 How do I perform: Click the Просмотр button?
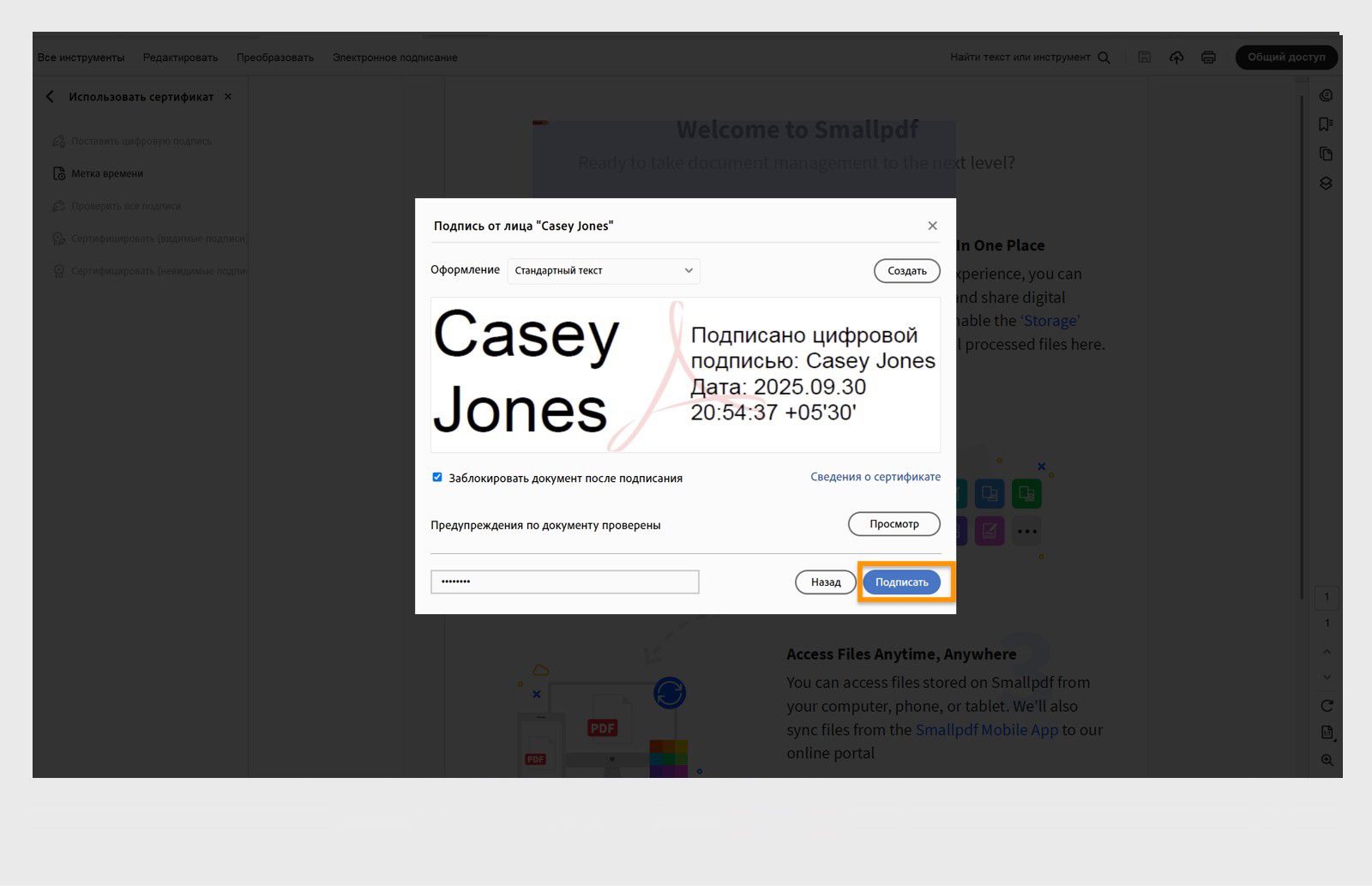pyautogui.click(x=894, y=524)
